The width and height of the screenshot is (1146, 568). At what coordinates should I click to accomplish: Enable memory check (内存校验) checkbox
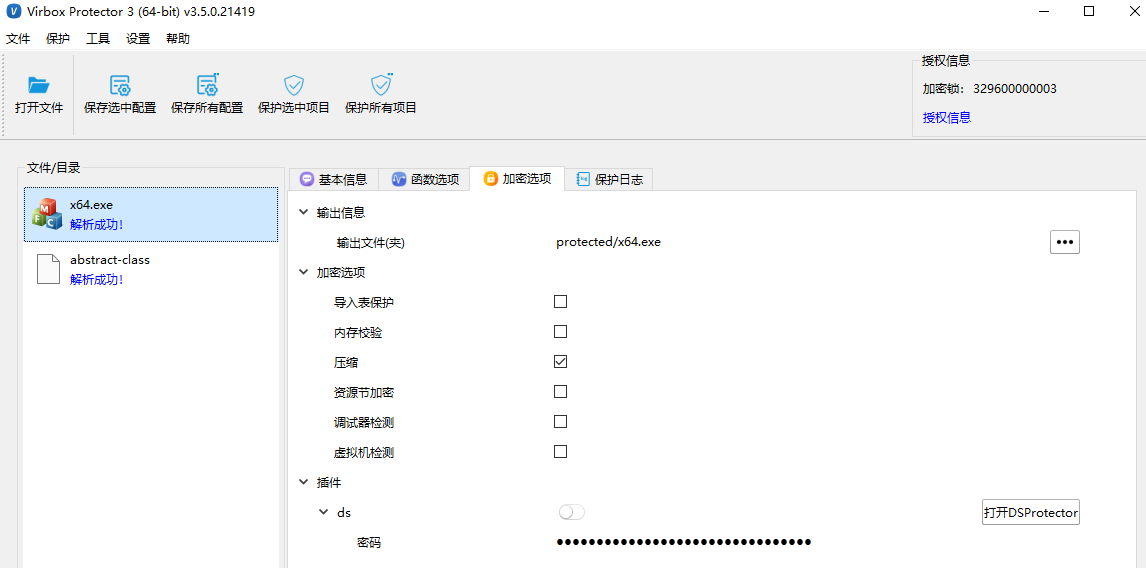[561, 331]
